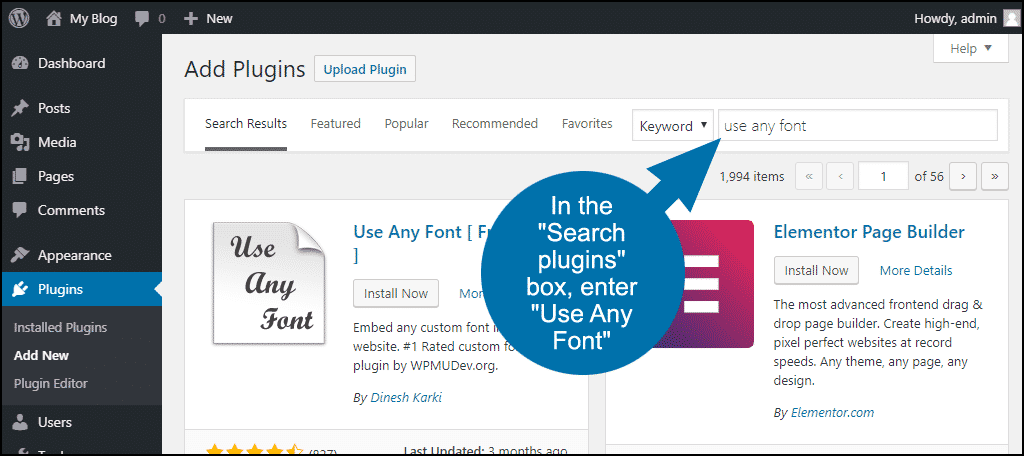Open Comments menu item

pos(81,210)
